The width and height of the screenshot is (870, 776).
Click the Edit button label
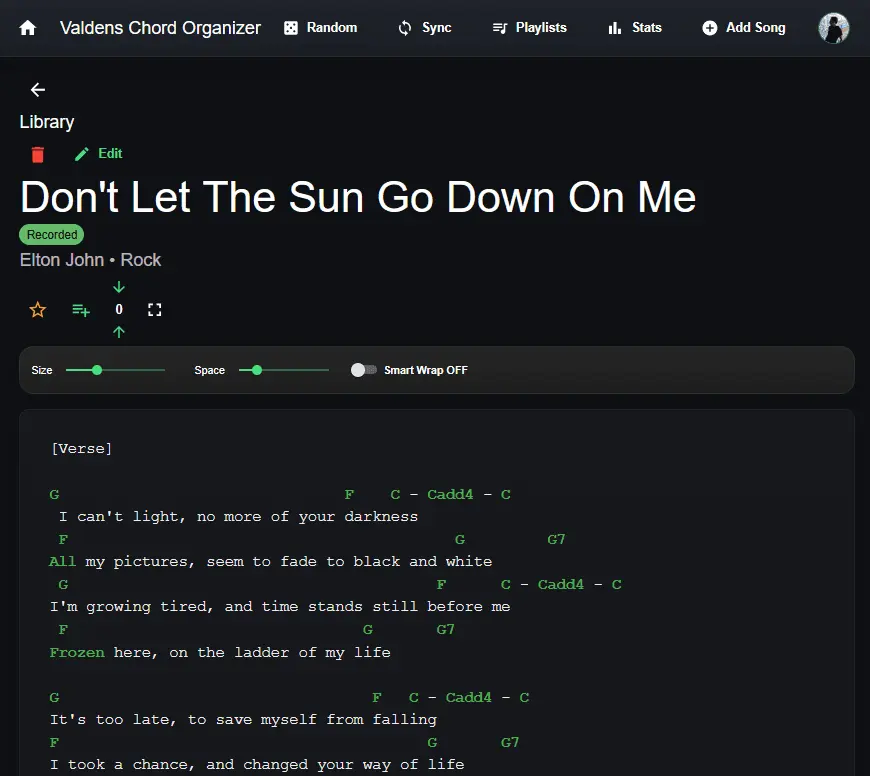click(x=110, y=154)
